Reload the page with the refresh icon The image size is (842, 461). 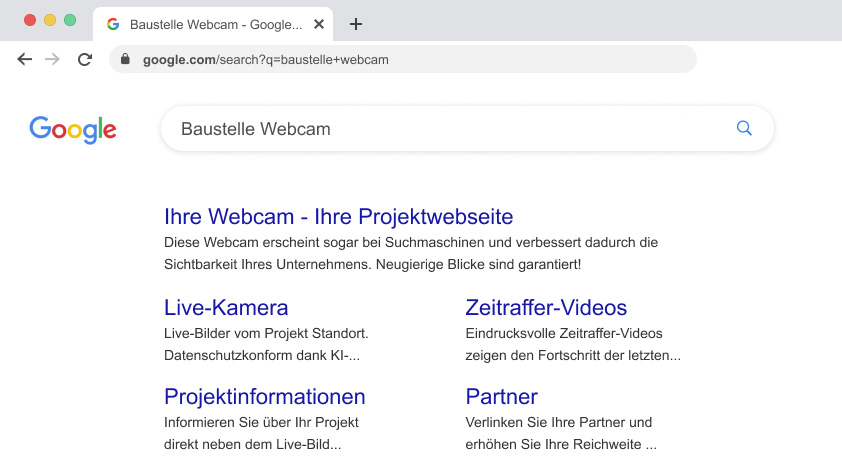pyautogui.click(x=85, y=59)
